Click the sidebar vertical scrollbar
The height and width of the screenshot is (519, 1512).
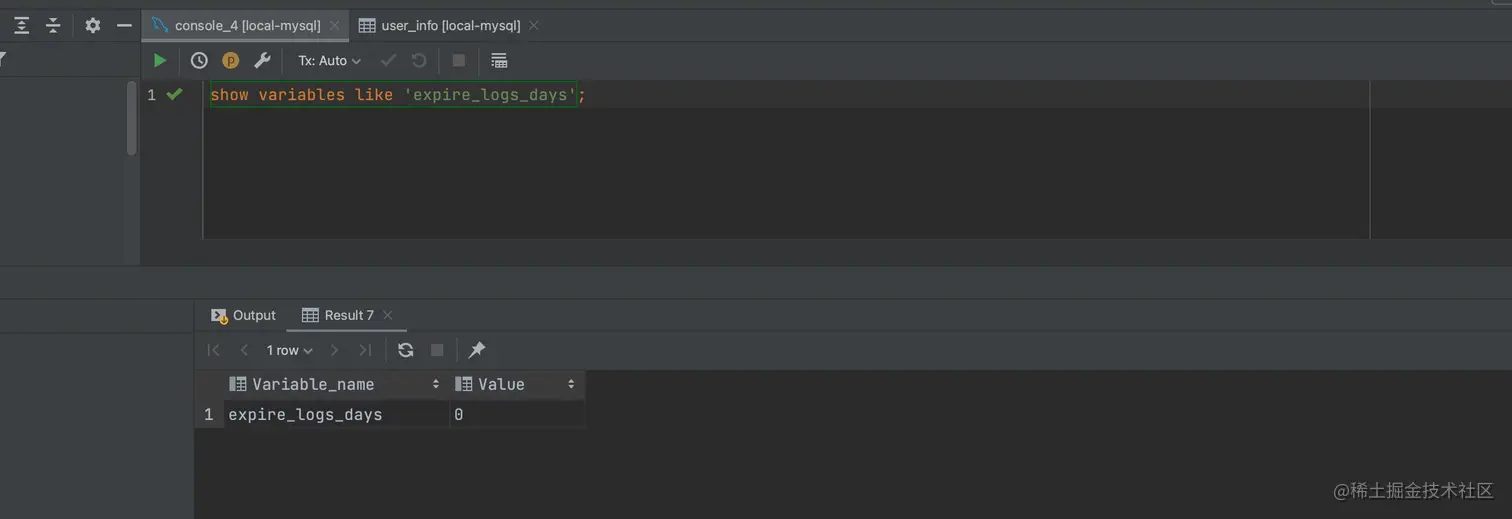(131, 119)
